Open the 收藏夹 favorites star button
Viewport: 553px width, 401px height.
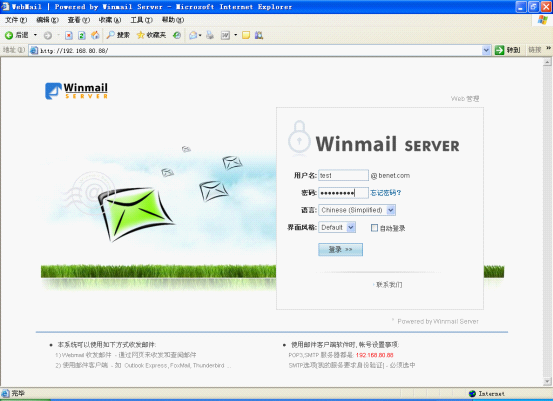(x=151, y=35)
